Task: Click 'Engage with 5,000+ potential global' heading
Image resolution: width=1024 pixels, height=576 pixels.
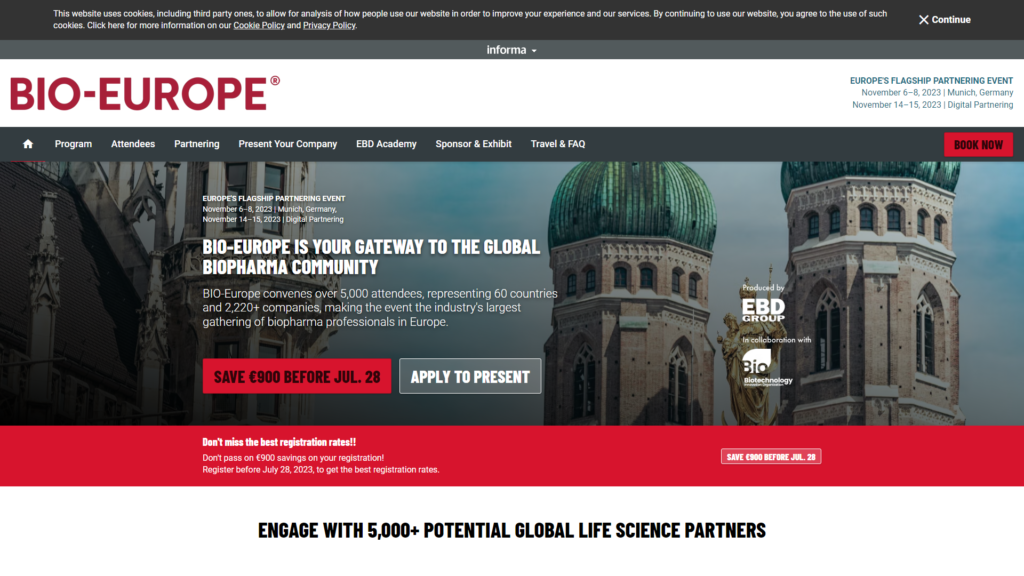Action: coord(511,530)
